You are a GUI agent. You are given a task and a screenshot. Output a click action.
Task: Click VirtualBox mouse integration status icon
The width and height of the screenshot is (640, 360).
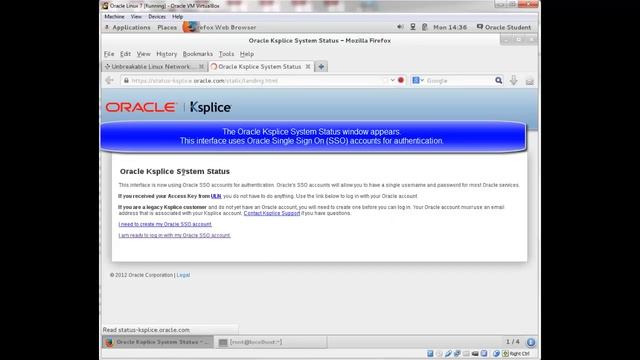pos(496,353)
